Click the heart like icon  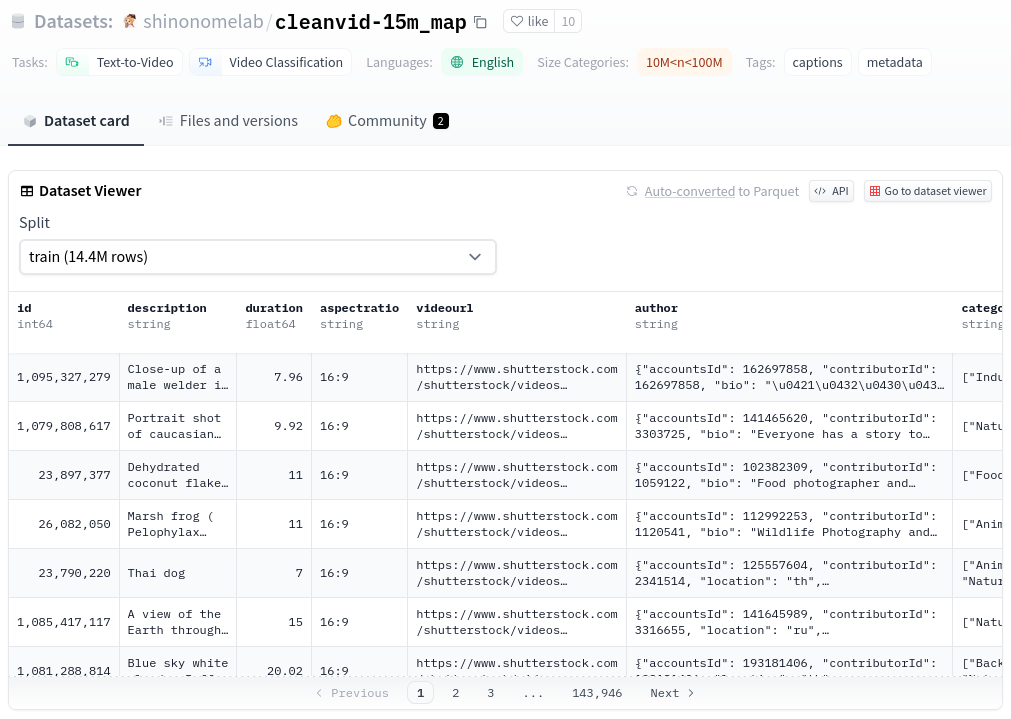point(516,21)
